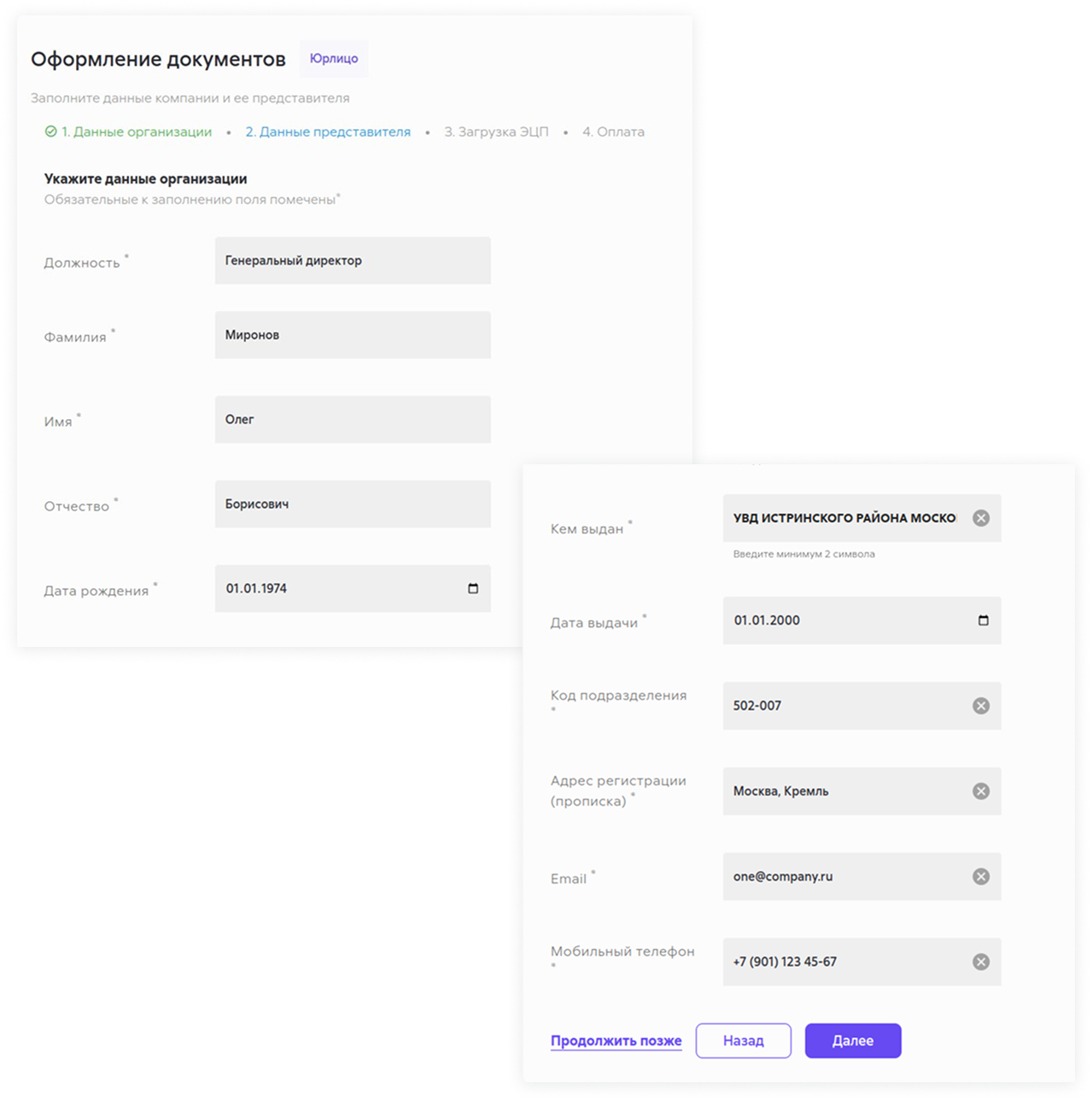This screenshot has height=1101, width=1092.
Task: Jump to step 4. Оплата
Action: [x=613, y=131]
